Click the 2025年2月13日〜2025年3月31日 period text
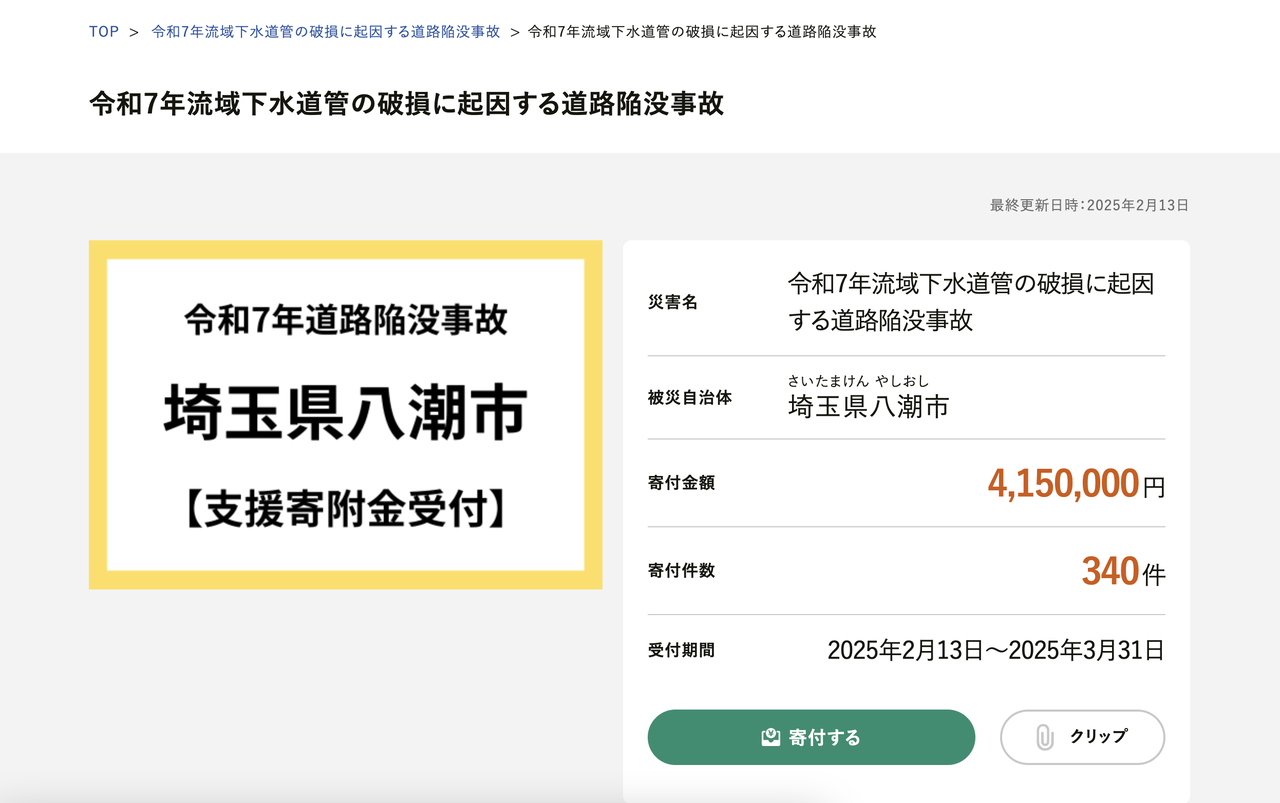 pos(996,650)
